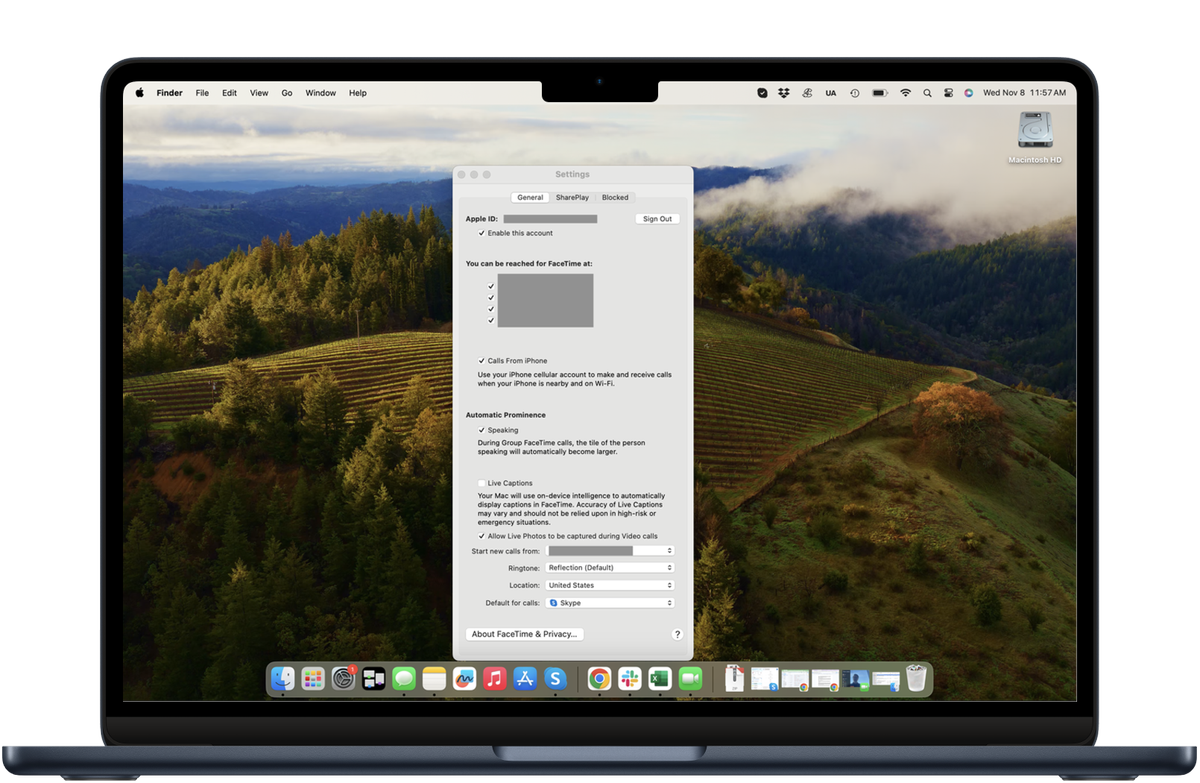Enable the Live Captions checkbox
The width and height of the screenshot is (1200, 783).
482,482
